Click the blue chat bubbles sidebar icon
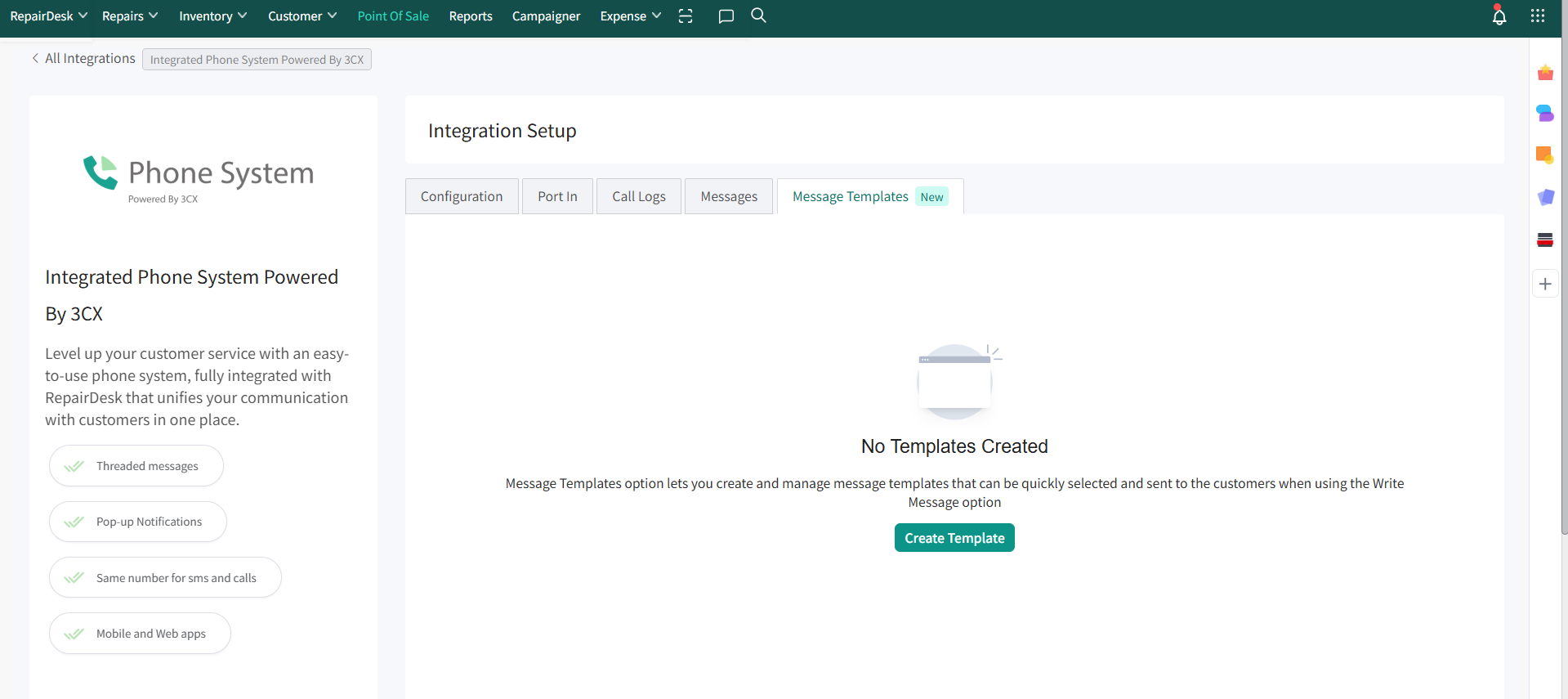Image resolution: width=1568 pixels, height=699 pixels. tap(1545, 113)
